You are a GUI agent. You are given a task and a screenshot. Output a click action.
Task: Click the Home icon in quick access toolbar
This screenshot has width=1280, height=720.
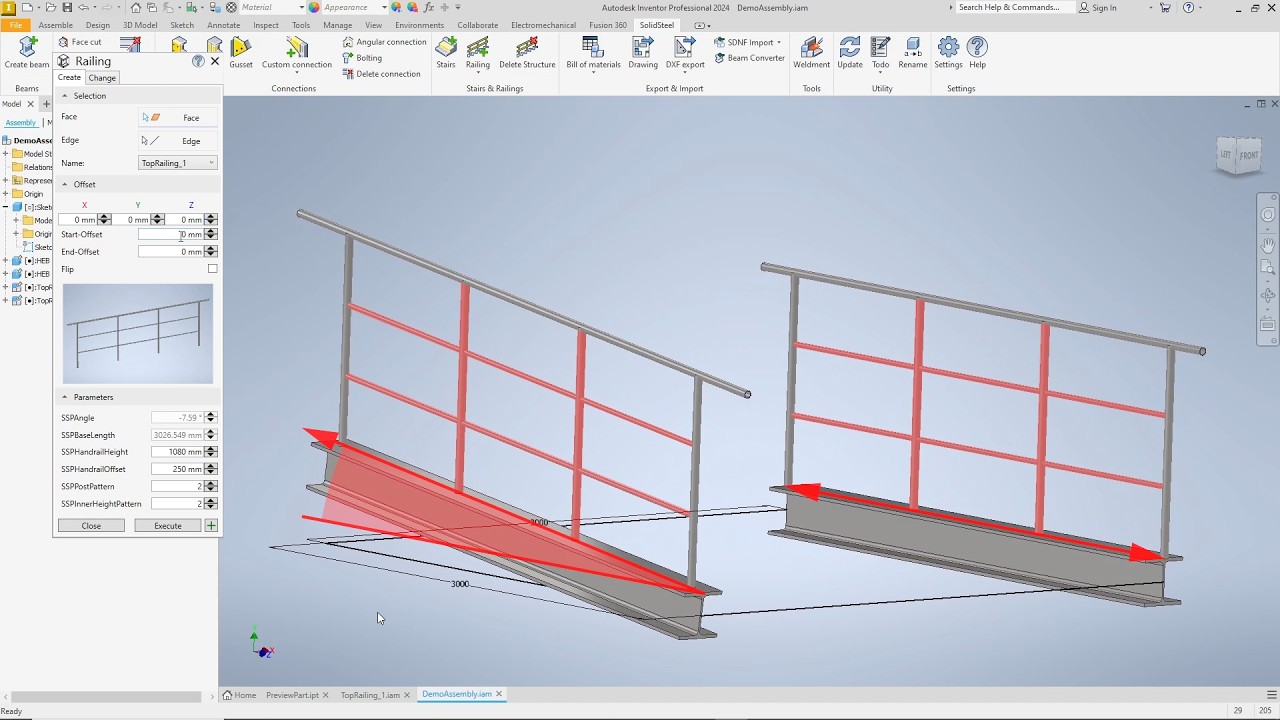tap(136, 7)
